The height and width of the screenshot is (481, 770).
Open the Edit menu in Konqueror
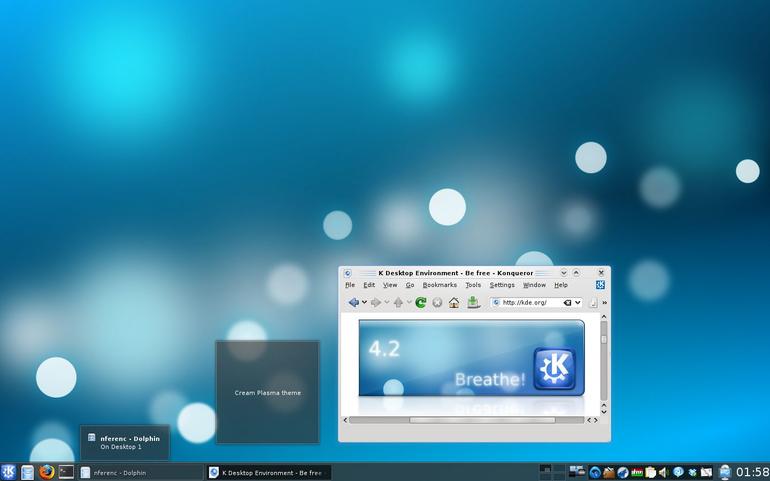[369, 285]
